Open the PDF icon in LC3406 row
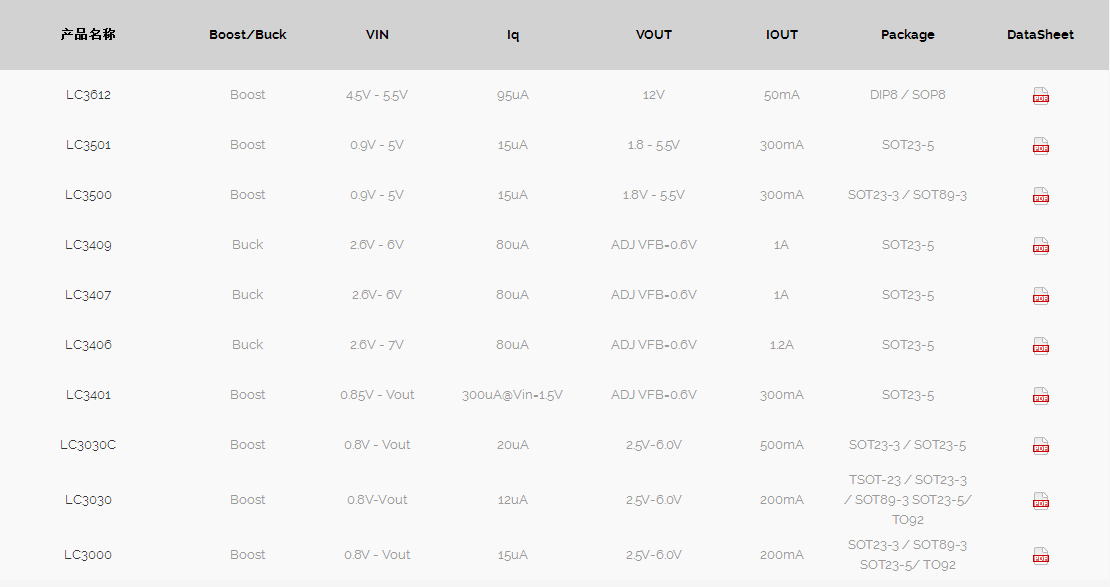This screenshot has width=1110, height=587. 1041,346
